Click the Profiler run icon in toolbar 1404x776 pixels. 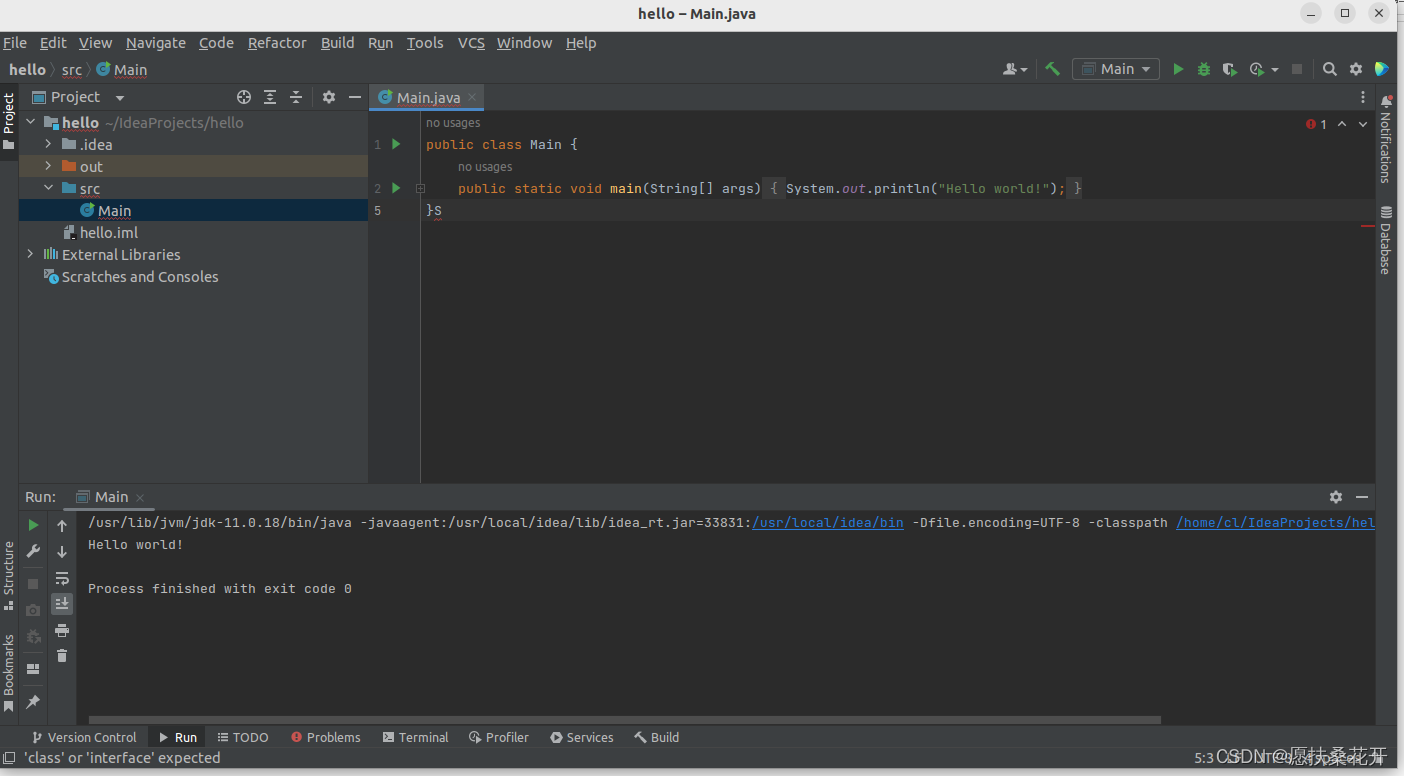pos(1257,69)
